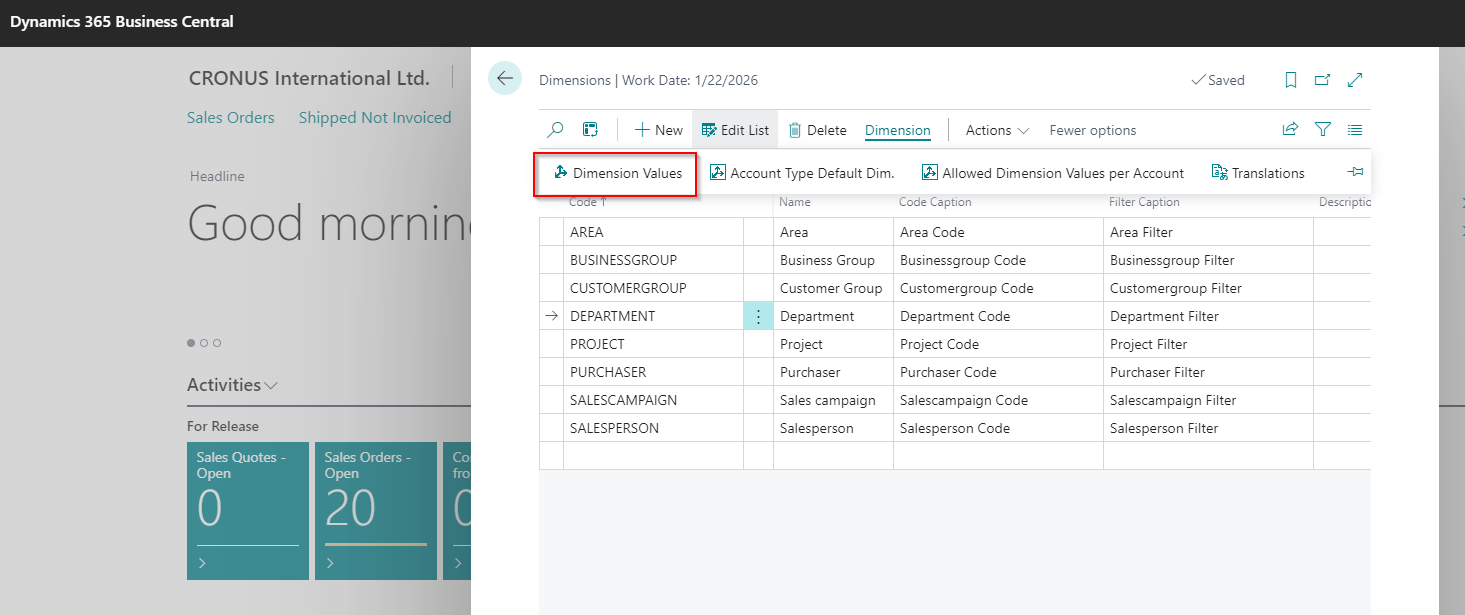The height and width of the screenshot is (615, 1465).
Task: Click the Business Group name cell
Action: tap(833, 260)
